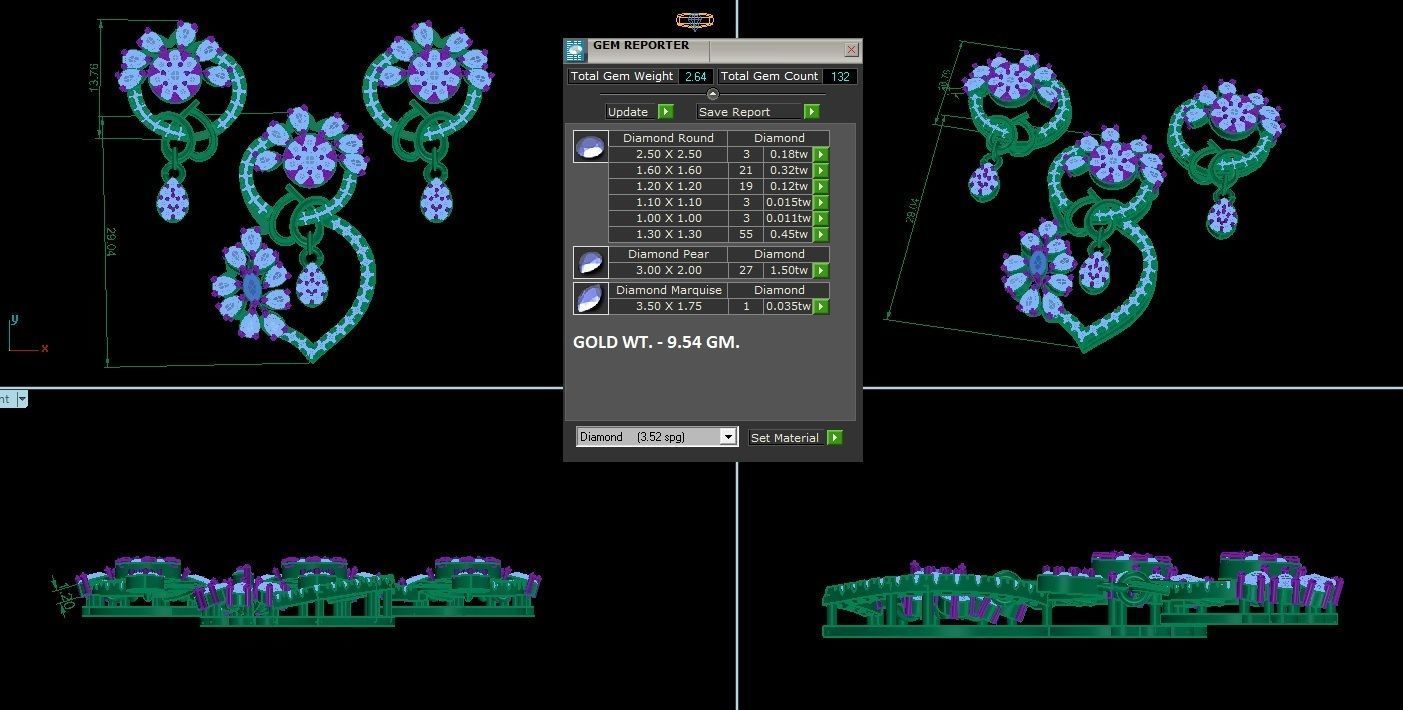Select the 3.50 X 1.75 size cell
Screen dimensions: 1403x710
click(x=668, y=306)
